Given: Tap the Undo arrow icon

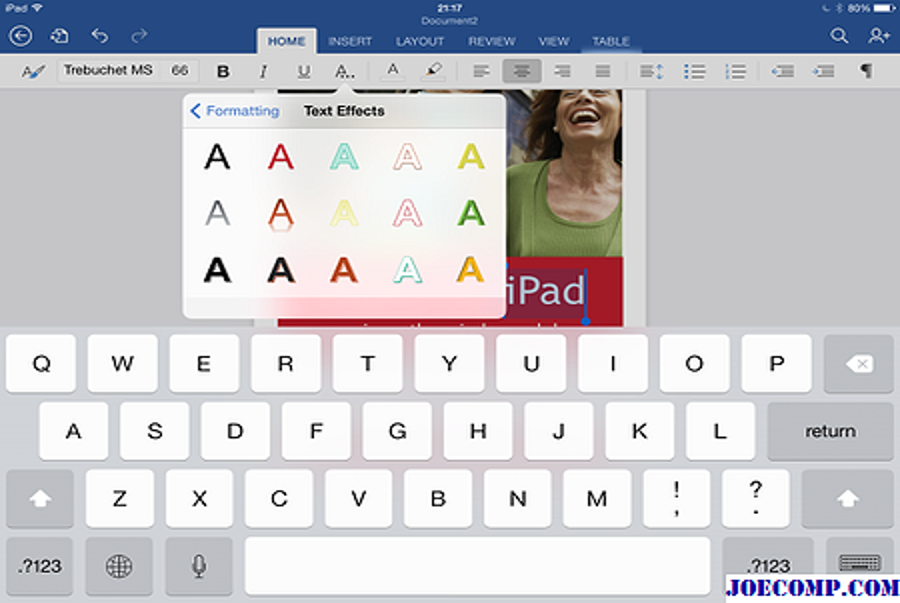Looking at the screenshot, I should tap(99, 37).
